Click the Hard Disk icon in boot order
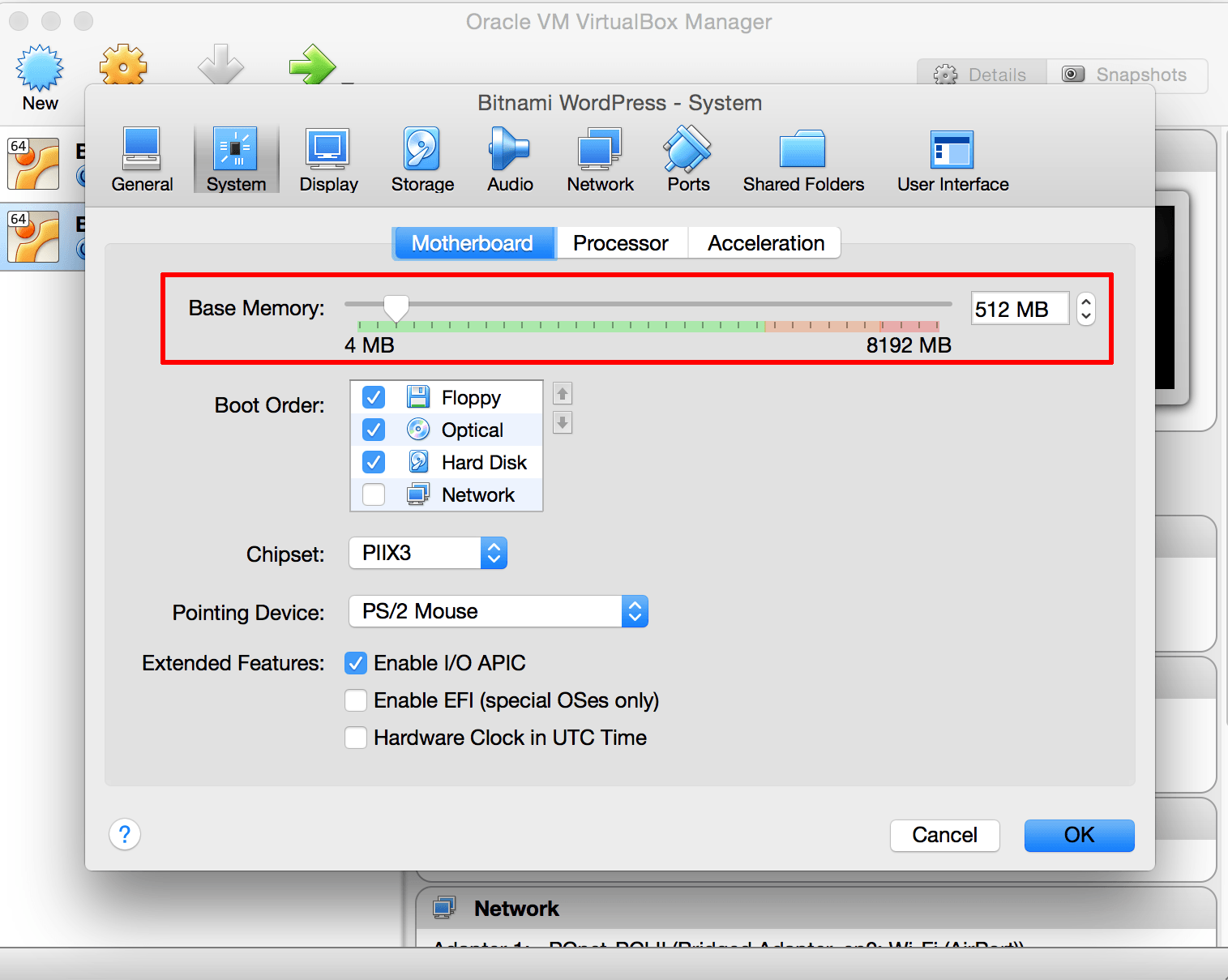The width and height of the screenshot is (1228, 980). point(418,461)
